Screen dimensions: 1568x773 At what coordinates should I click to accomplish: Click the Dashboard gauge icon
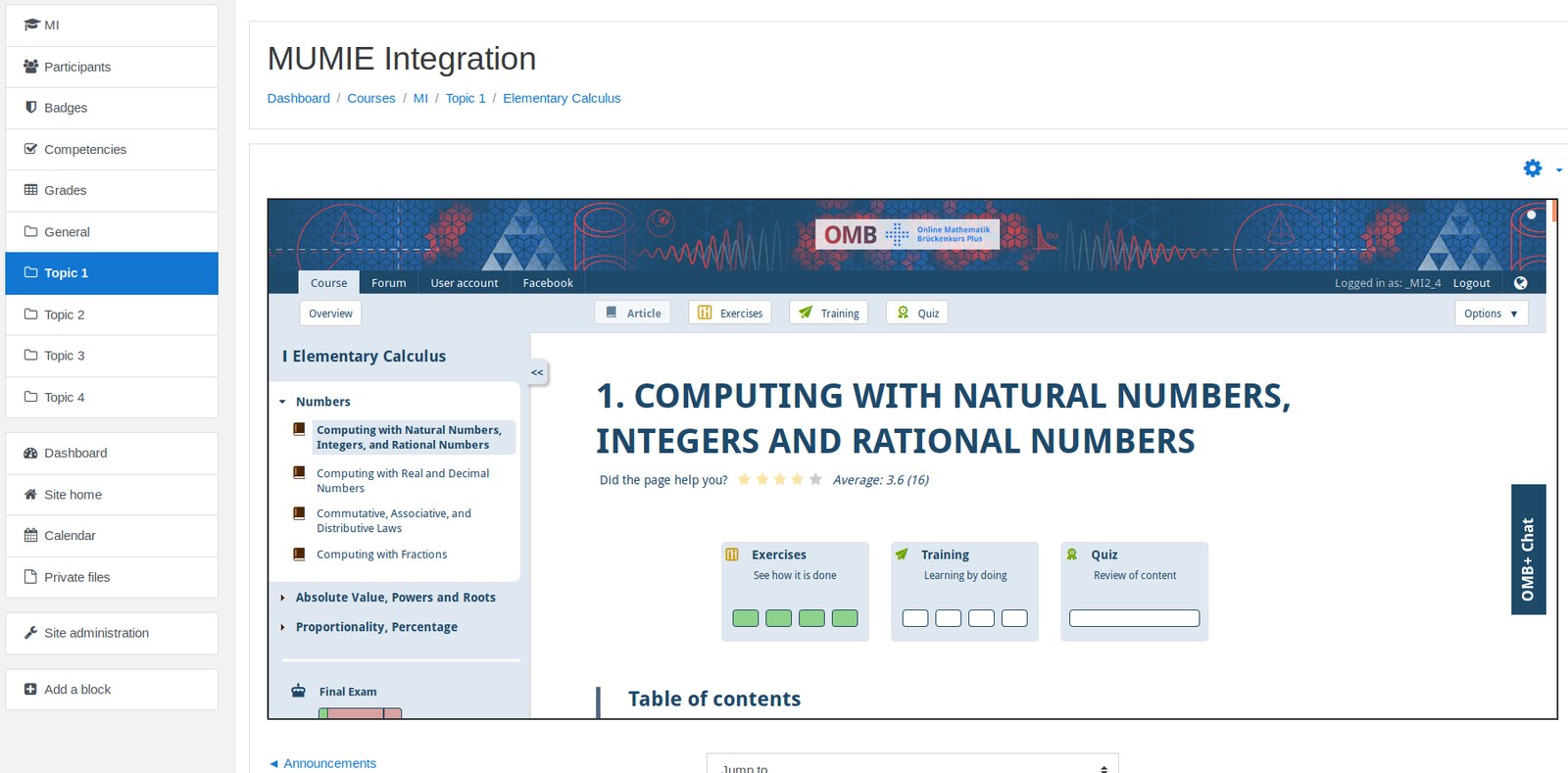pyautogui.click(x=31, y=453)
